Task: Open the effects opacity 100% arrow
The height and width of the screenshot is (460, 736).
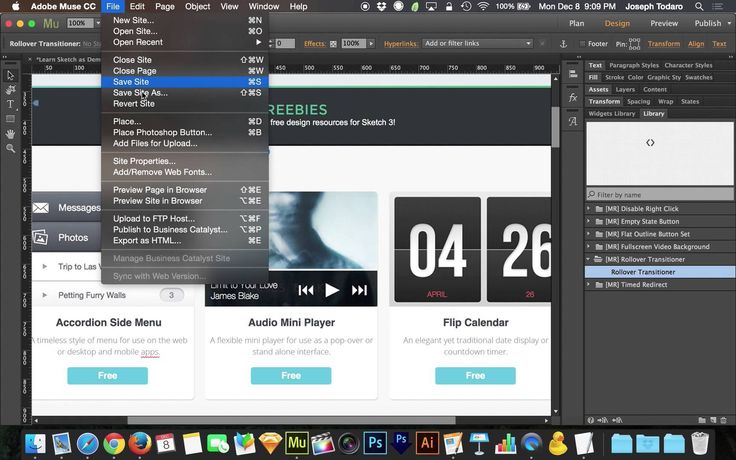Action: (x=371, y=44)
